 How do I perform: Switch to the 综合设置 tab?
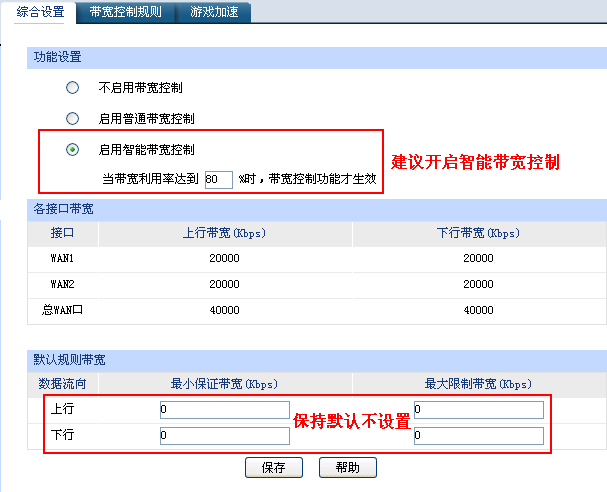point(40,12)
